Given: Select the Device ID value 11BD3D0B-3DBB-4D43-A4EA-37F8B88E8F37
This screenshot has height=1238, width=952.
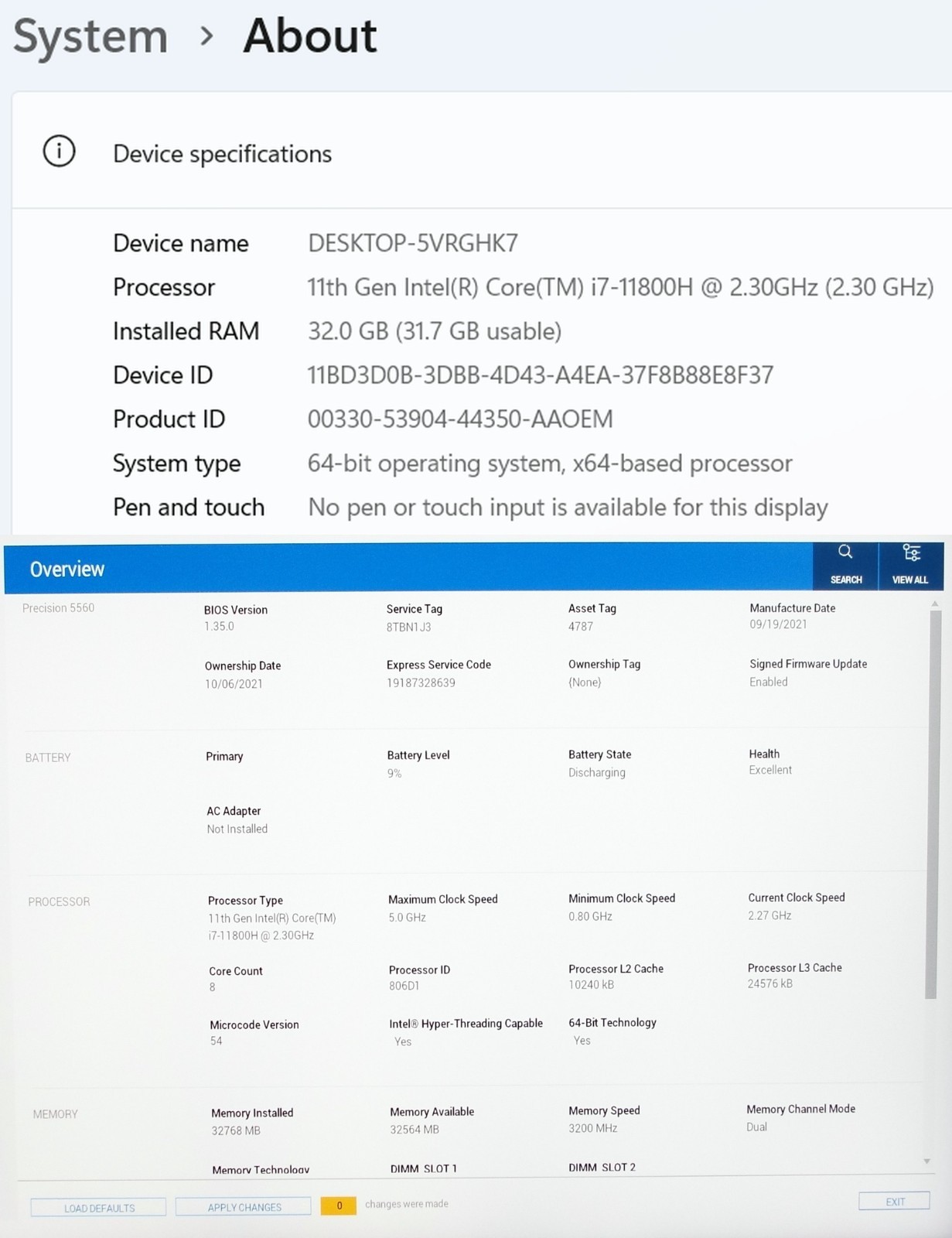Looking at the screenshot, I should click(x=541, y=375).
